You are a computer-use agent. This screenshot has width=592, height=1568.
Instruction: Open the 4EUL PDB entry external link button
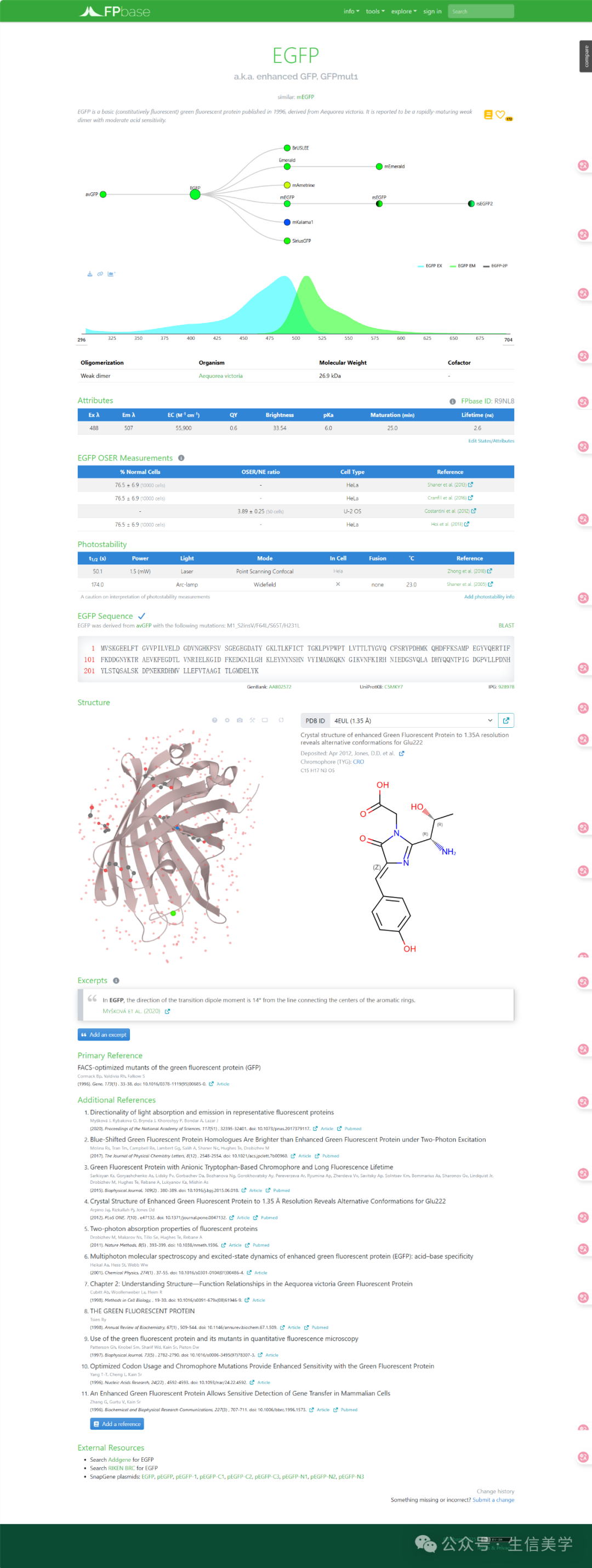[506, 721]
